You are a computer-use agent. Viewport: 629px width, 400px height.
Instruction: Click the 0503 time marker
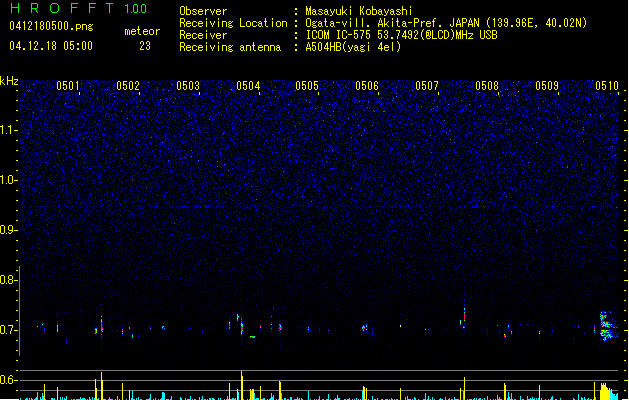[188, 86]
